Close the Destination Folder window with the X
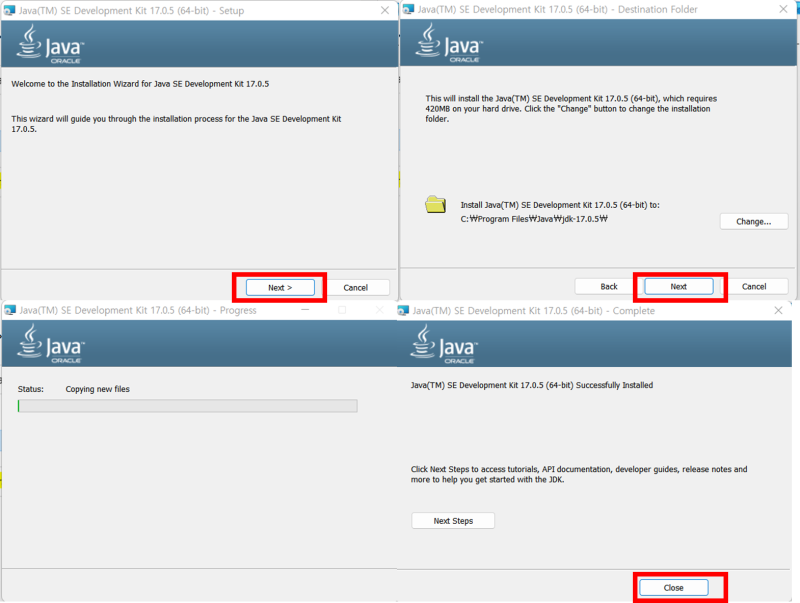Viewport: 800px width, 603px height. pos(785,9)
